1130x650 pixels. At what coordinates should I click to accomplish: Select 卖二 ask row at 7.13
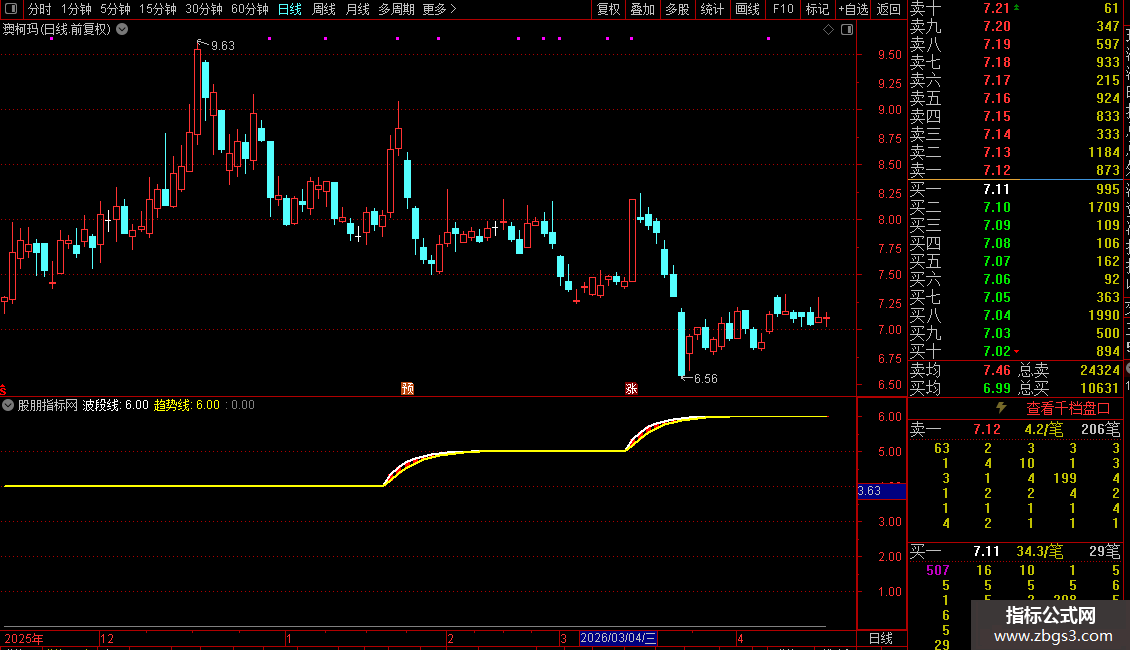pyautogui.click(x=1015, y=152)
